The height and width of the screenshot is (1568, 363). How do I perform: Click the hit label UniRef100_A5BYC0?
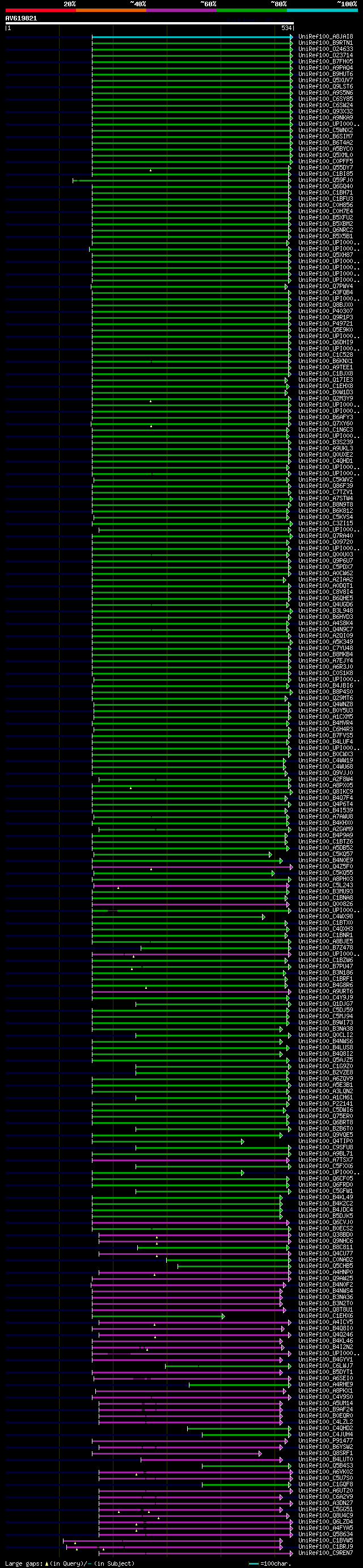click(325, 149)
